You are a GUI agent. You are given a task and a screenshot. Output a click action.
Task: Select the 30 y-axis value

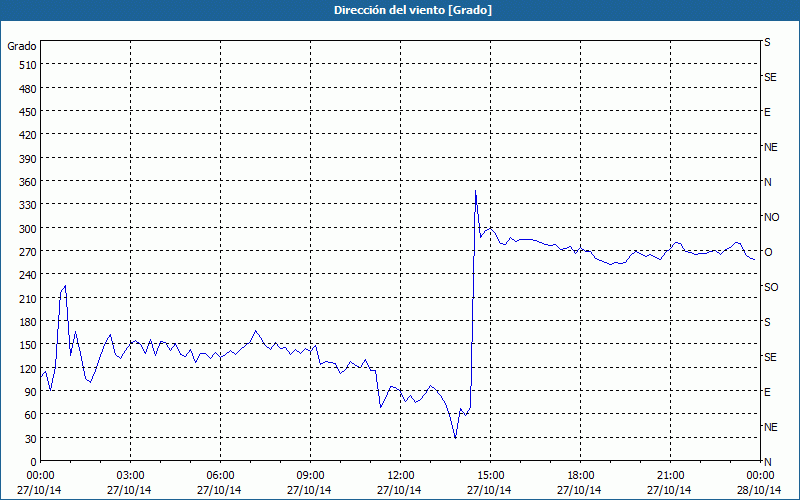coord(31,439)
